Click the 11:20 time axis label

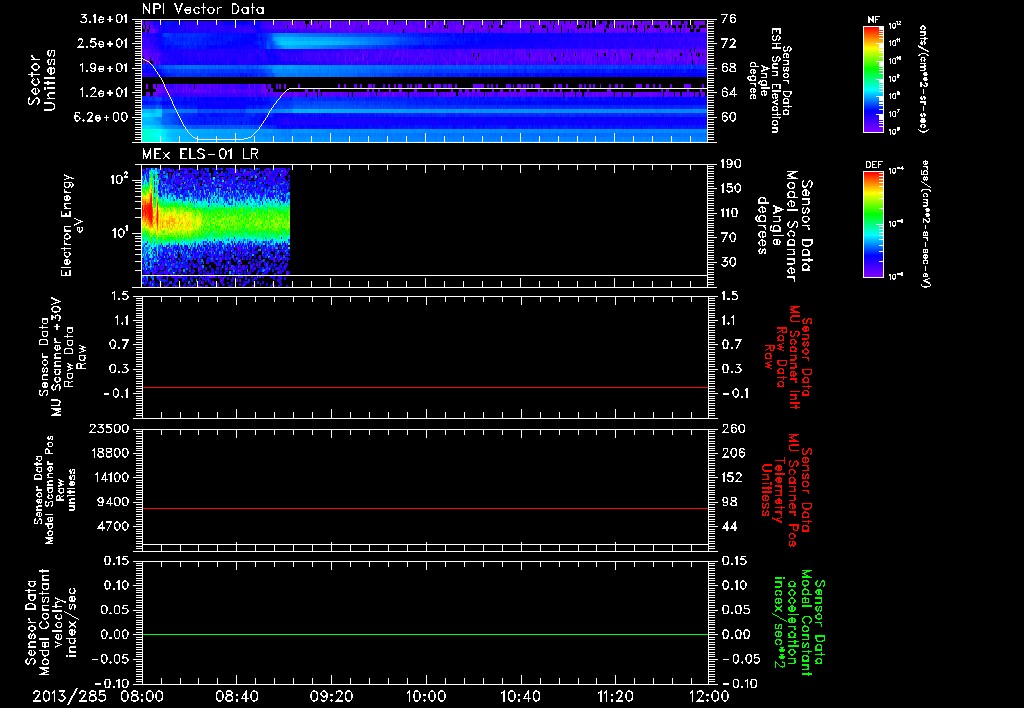614,695
